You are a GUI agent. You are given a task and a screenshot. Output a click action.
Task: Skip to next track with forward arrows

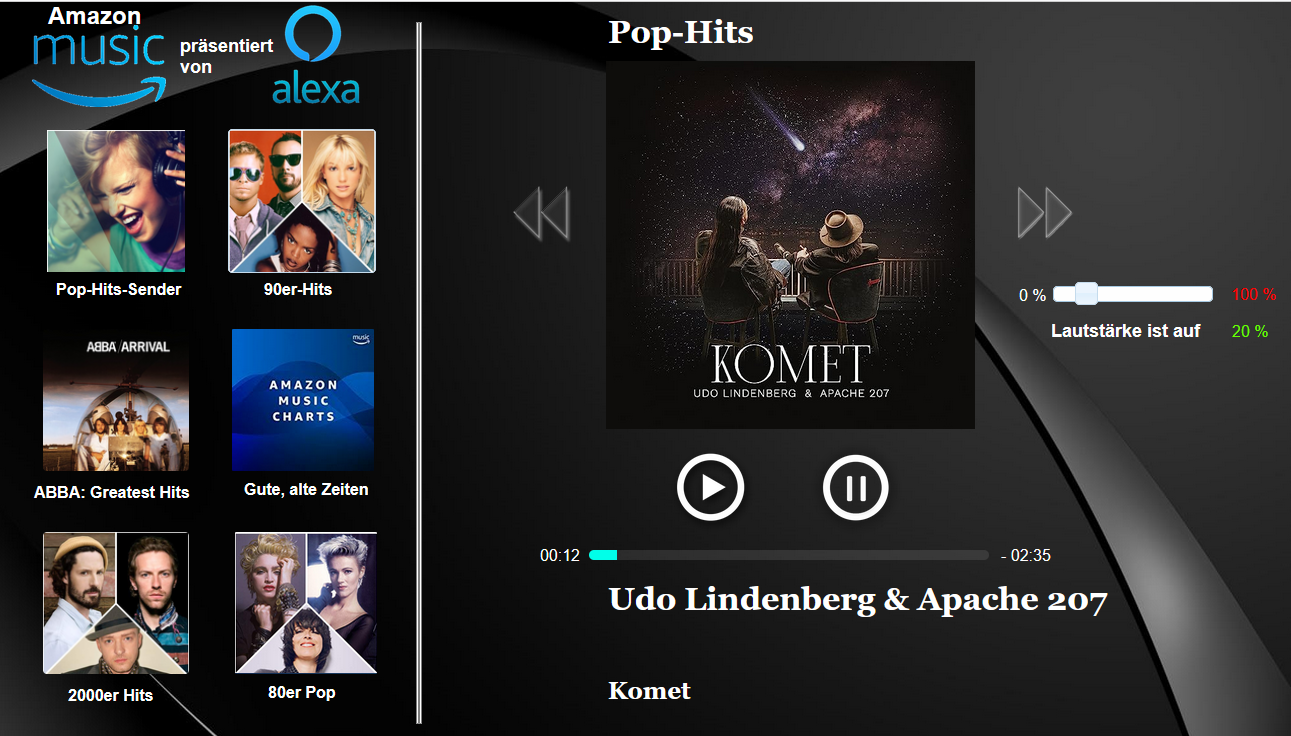(x=1045, y=212)
